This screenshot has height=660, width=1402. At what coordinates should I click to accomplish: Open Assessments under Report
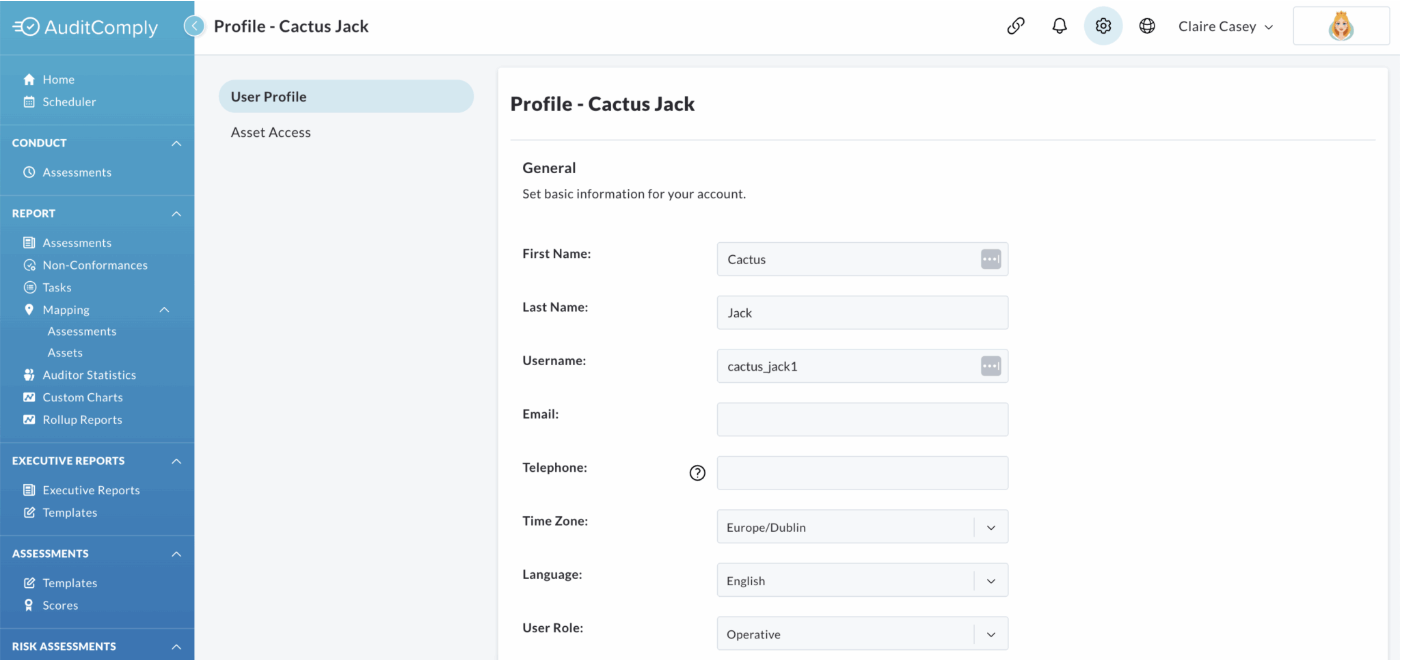pos(77,243)
